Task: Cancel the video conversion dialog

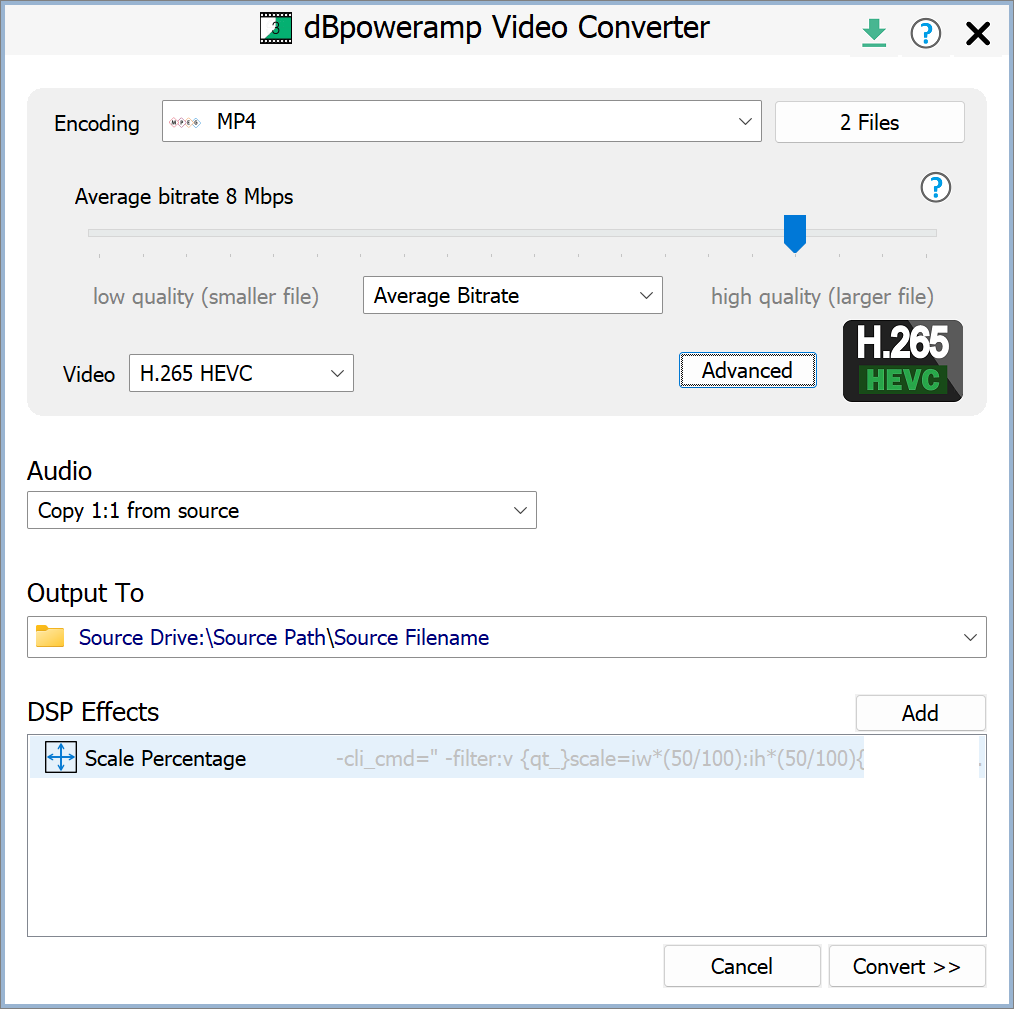Action: tap(741, 966)
